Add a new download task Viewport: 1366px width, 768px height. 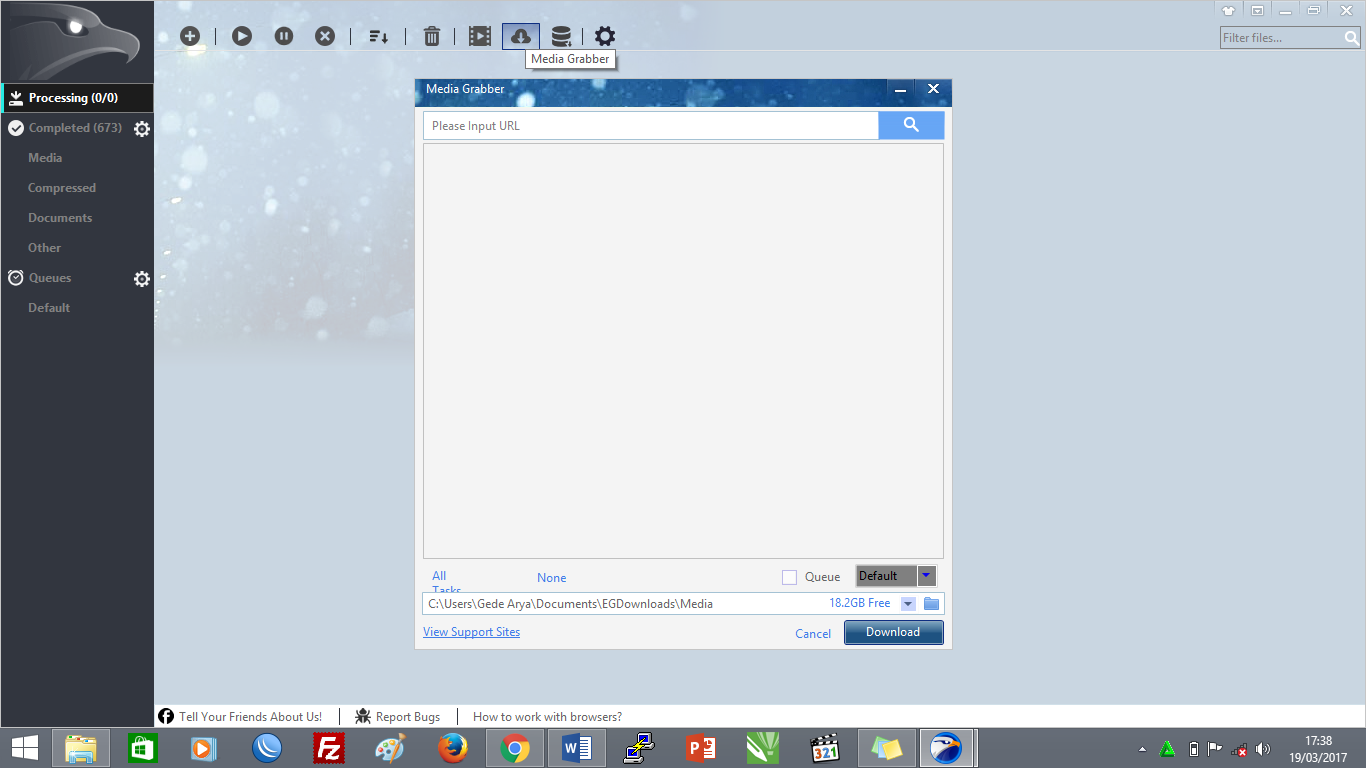tap(190, 36)
